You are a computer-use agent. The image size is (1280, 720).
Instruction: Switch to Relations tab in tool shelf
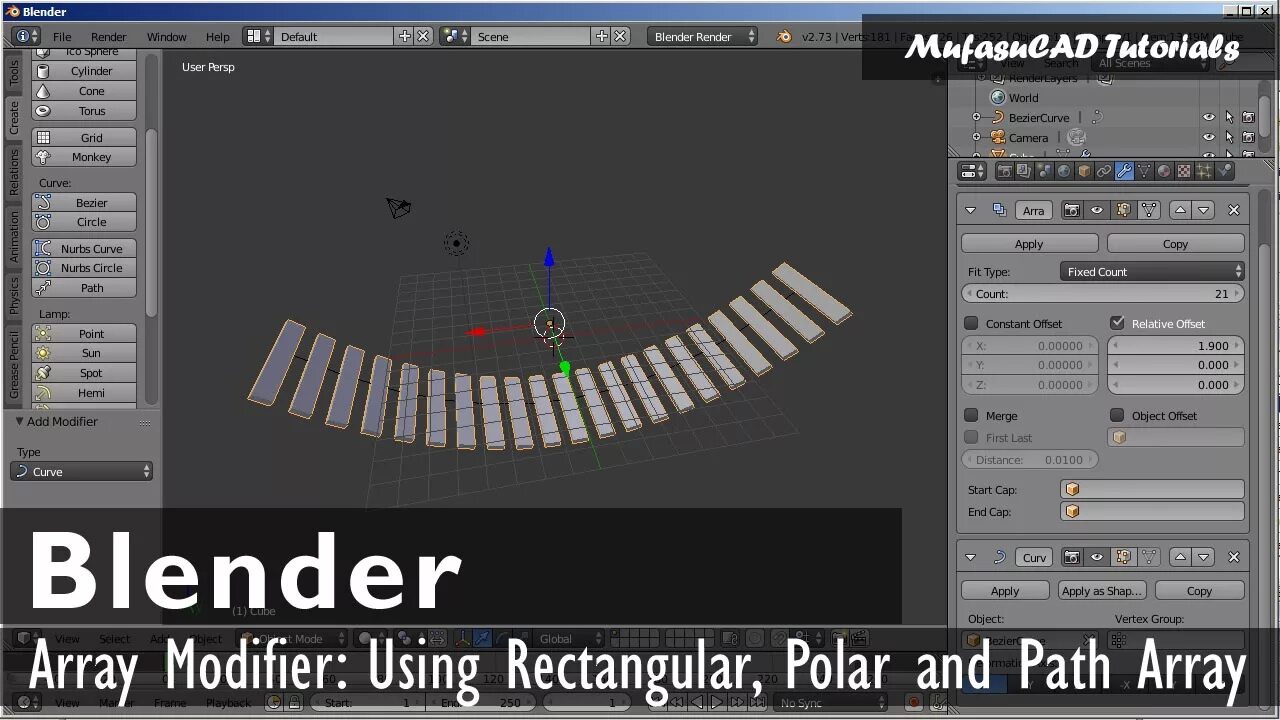[14, 172]
